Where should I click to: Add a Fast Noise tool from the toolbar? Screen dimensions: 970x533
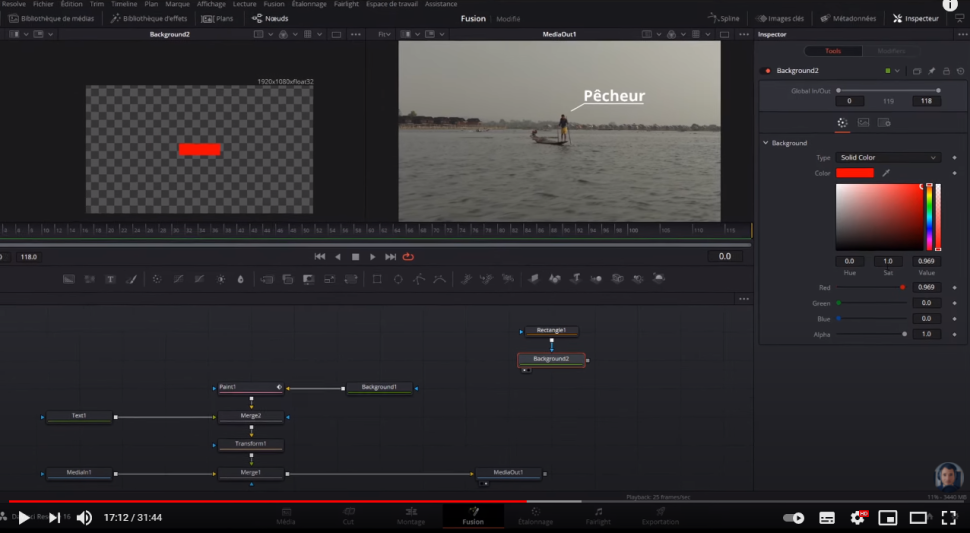tap(90, 279)
